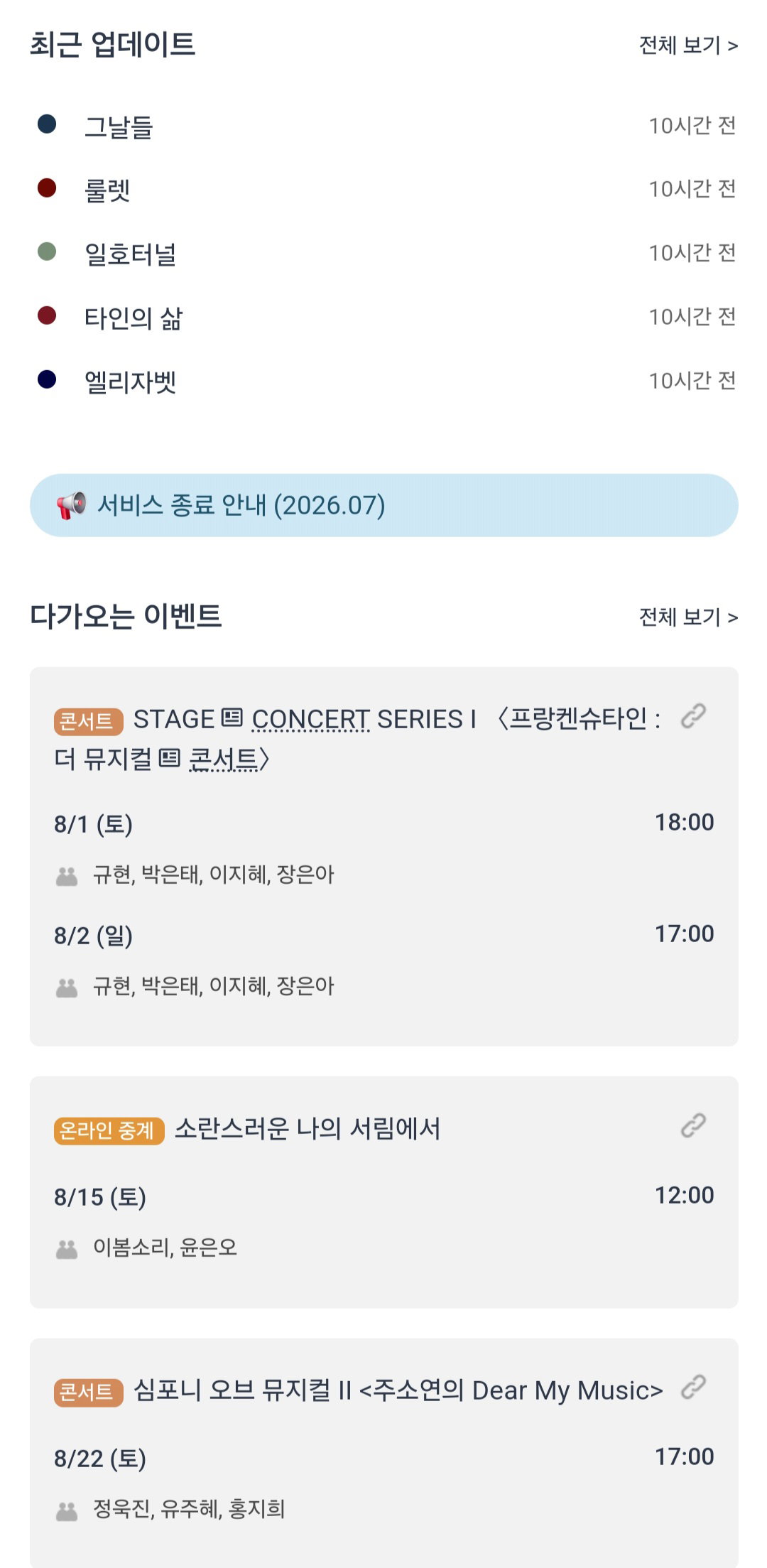Click the sage green dot beside 일호터널

(47, 252)
